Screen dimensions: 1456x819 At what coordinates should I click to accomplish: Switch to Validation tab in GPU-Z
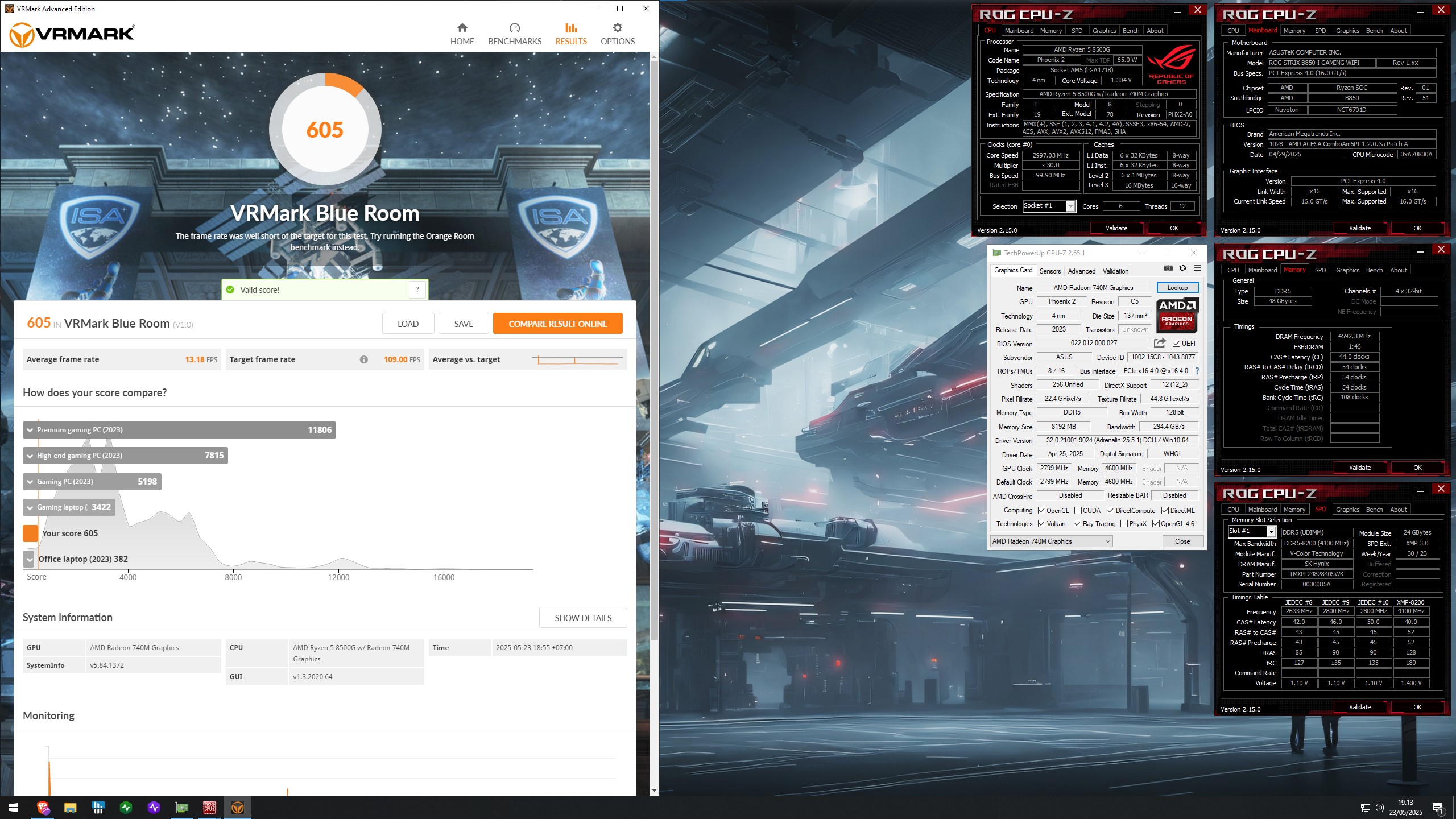1115,271
